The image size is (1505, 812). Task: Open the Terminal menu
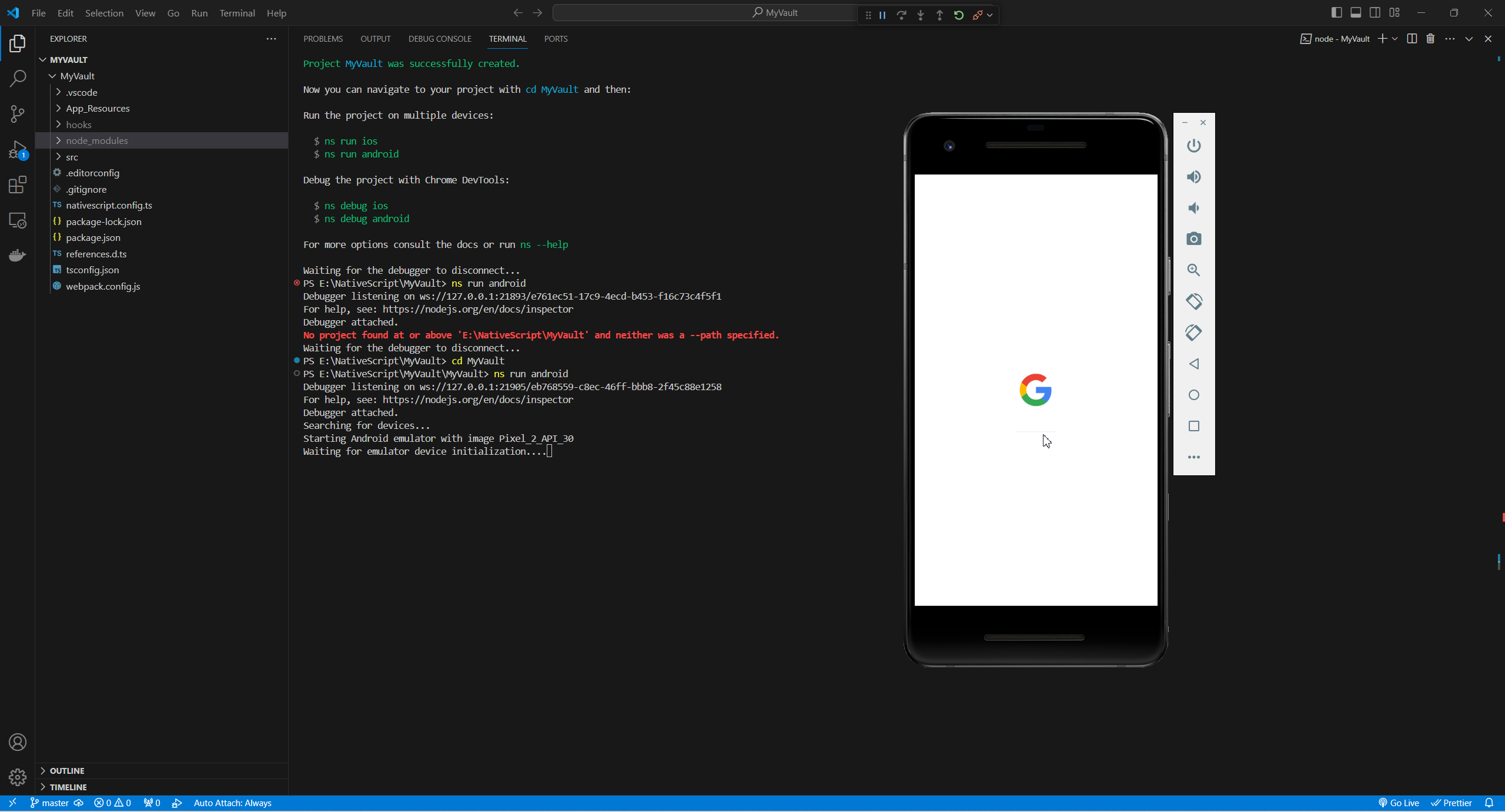(x=237, y=13)
